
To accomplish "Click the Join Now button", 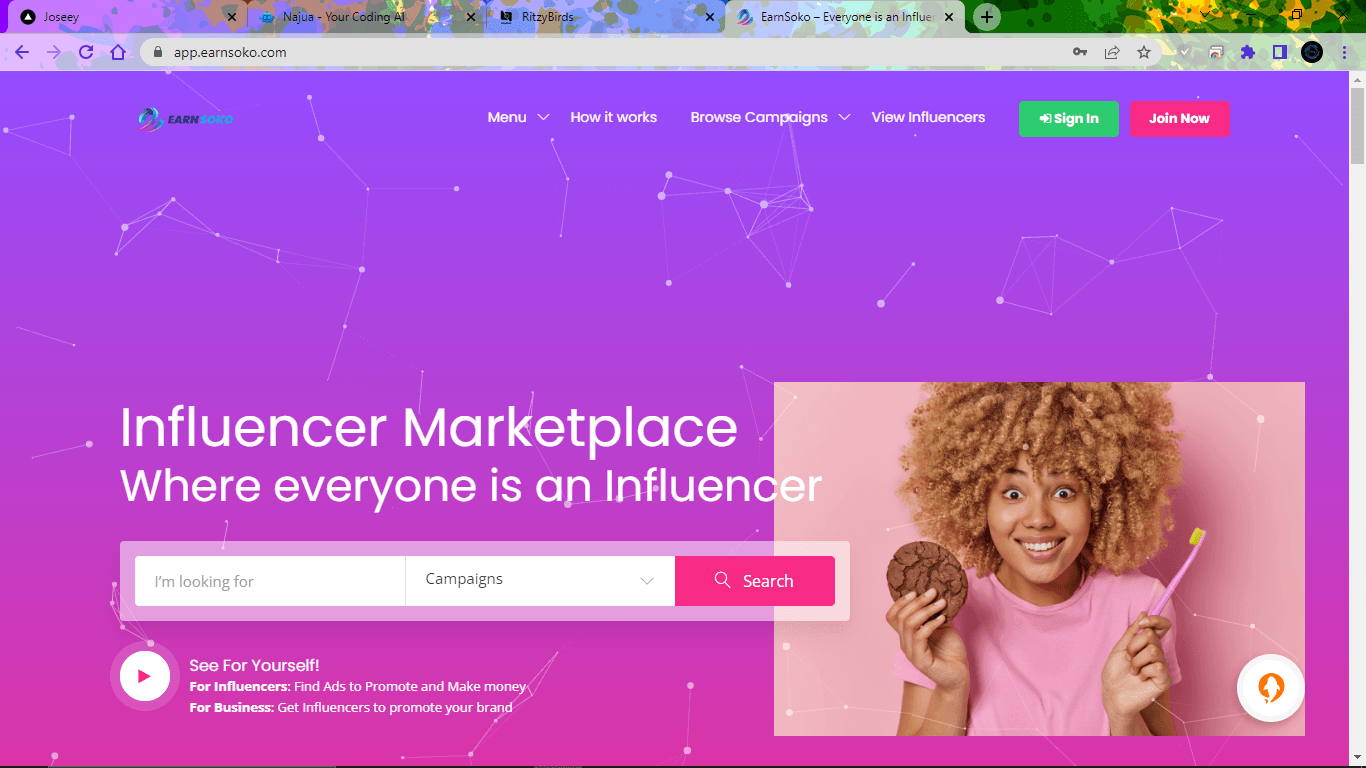I will tap(1179, 119).
